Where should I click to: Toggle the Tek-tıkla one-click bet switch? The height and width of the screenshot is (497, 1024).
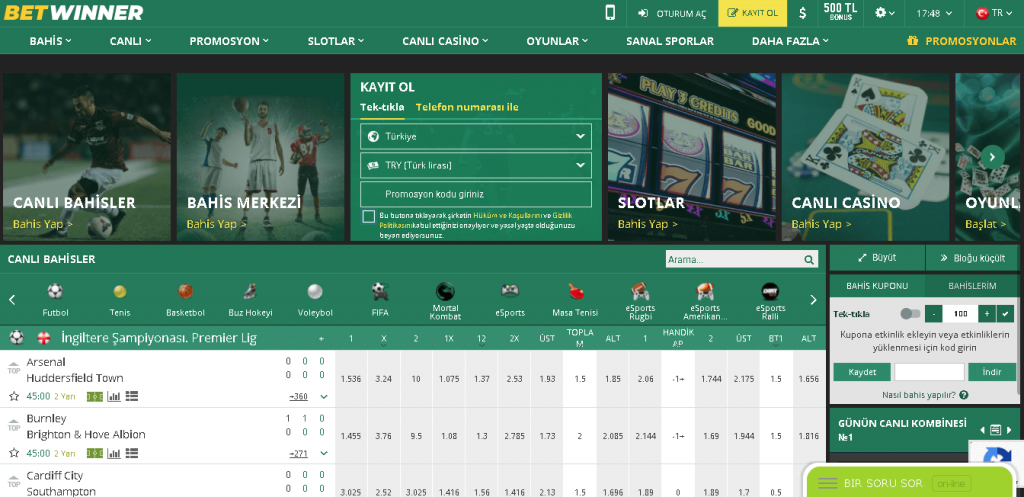[910, 313]
